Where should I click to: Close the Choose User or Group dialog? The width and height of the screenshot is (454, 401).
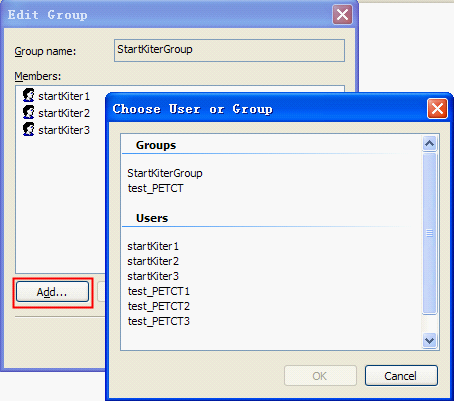(x=437, y=109)
